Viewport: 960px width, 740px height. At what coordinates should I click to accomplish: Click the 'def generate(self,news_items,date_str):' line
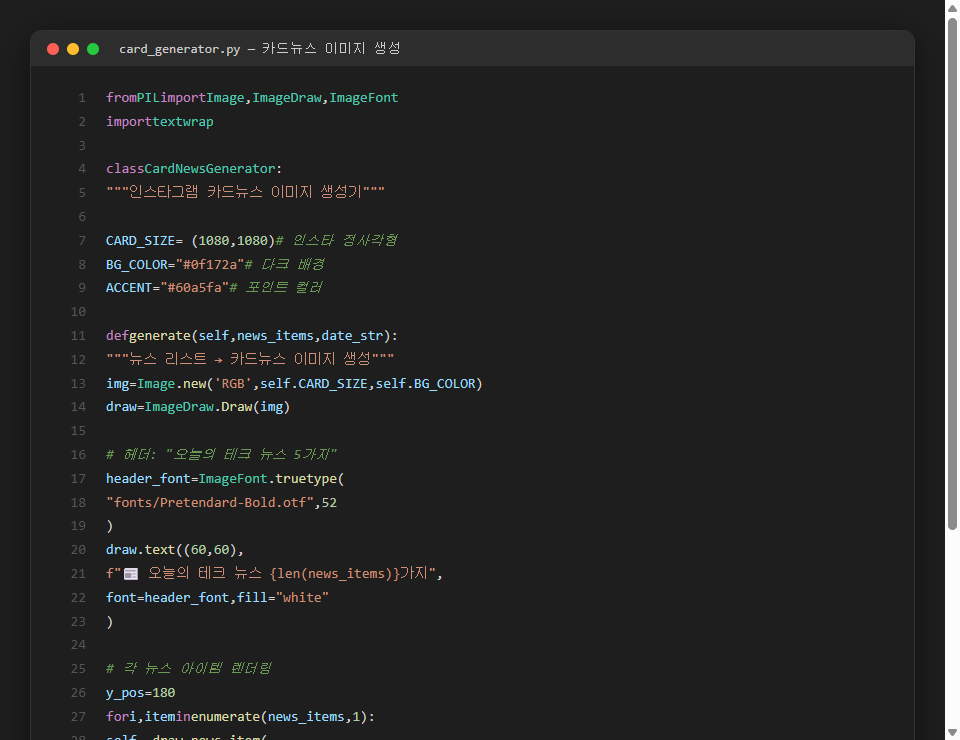pyautogui.click(x=252, y=336)
